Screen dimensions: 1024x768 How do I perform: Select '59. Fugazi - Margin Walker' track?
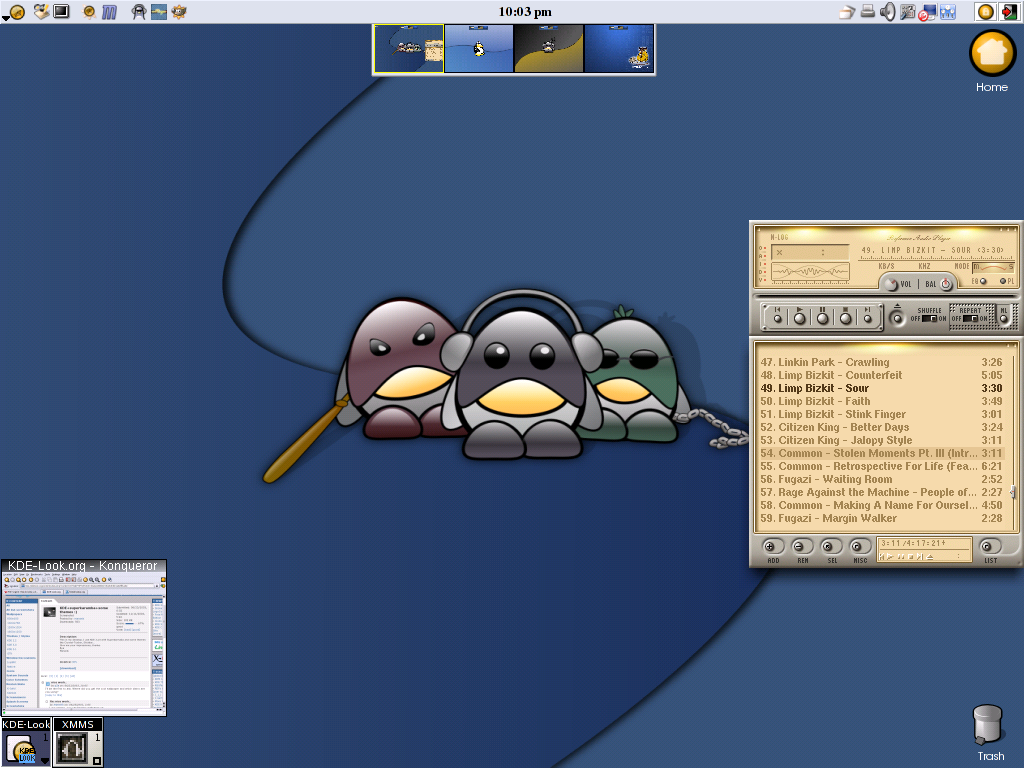(x=881, y=519)
